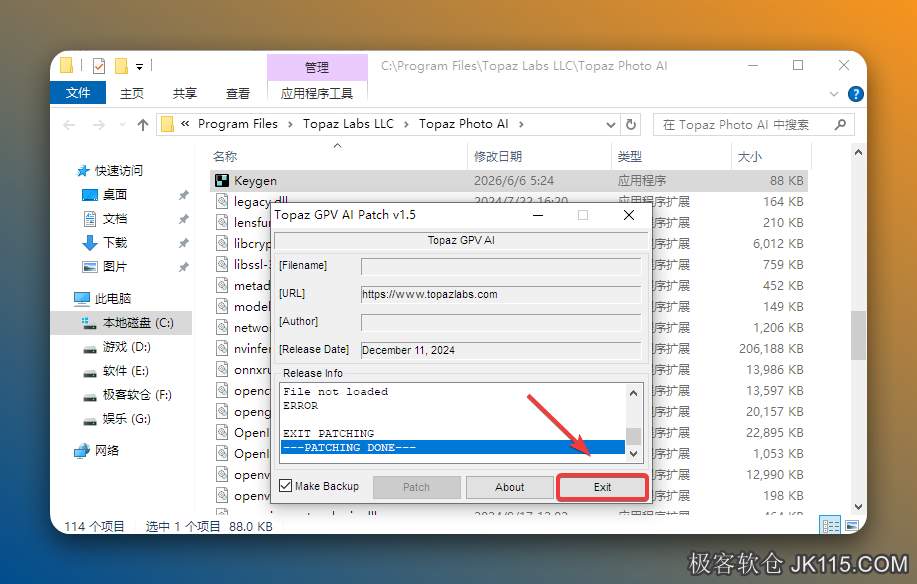Click Topaz Photo AI breadcrumb segment

[x=463, y=124]
